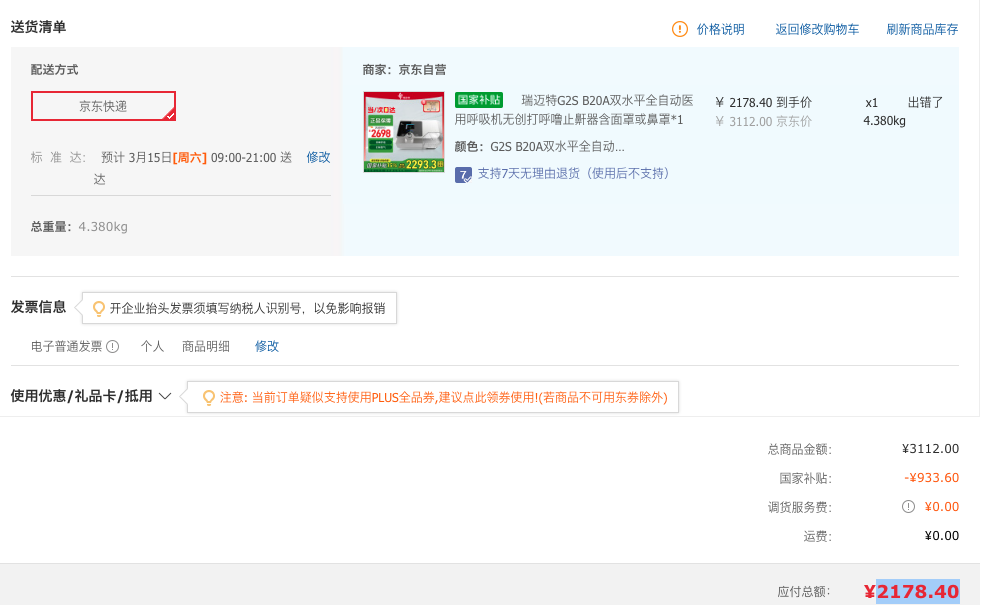Click the 商家：京东自营 seller label
This screenshot has height=605, width=988.
pyautogui.click(x=404, y=69)
